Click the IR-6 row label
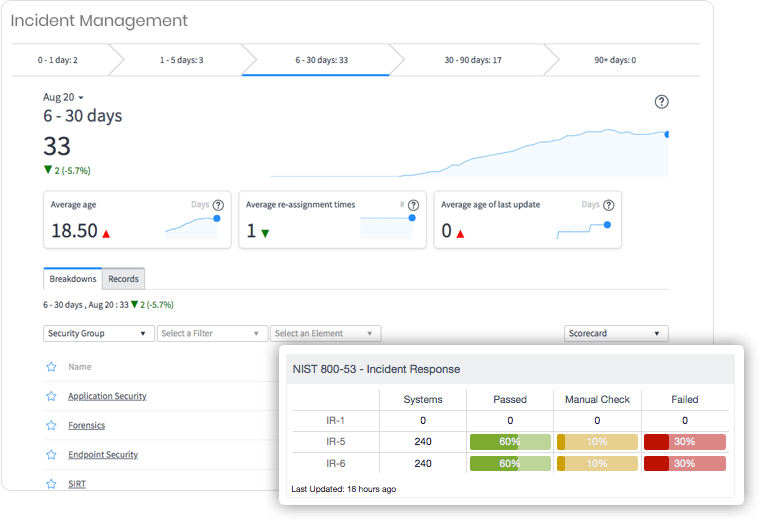 point(335,464)
